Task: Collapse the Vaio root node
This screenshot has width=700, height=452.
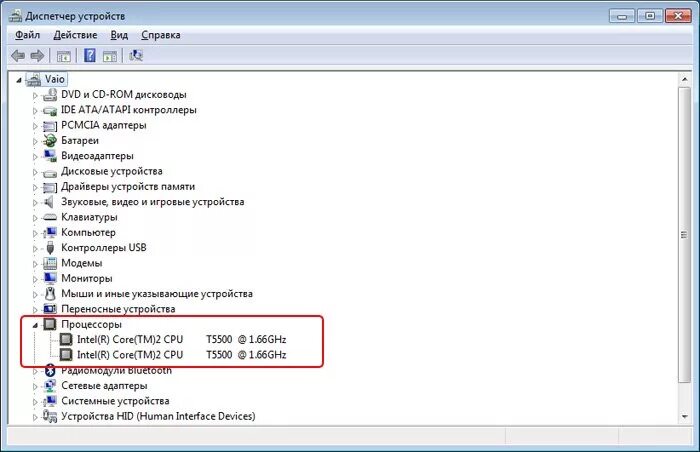Action: pos(19,80)
